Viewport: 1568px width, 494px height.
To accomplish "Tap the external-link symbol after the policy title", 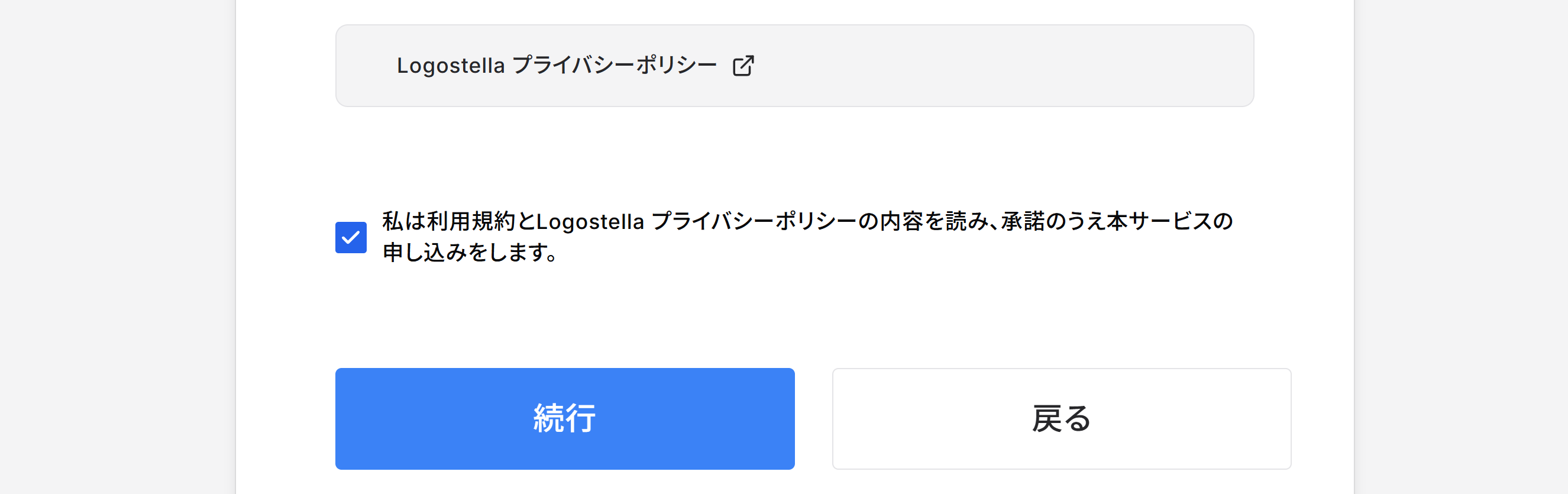I will click(745, 65).
